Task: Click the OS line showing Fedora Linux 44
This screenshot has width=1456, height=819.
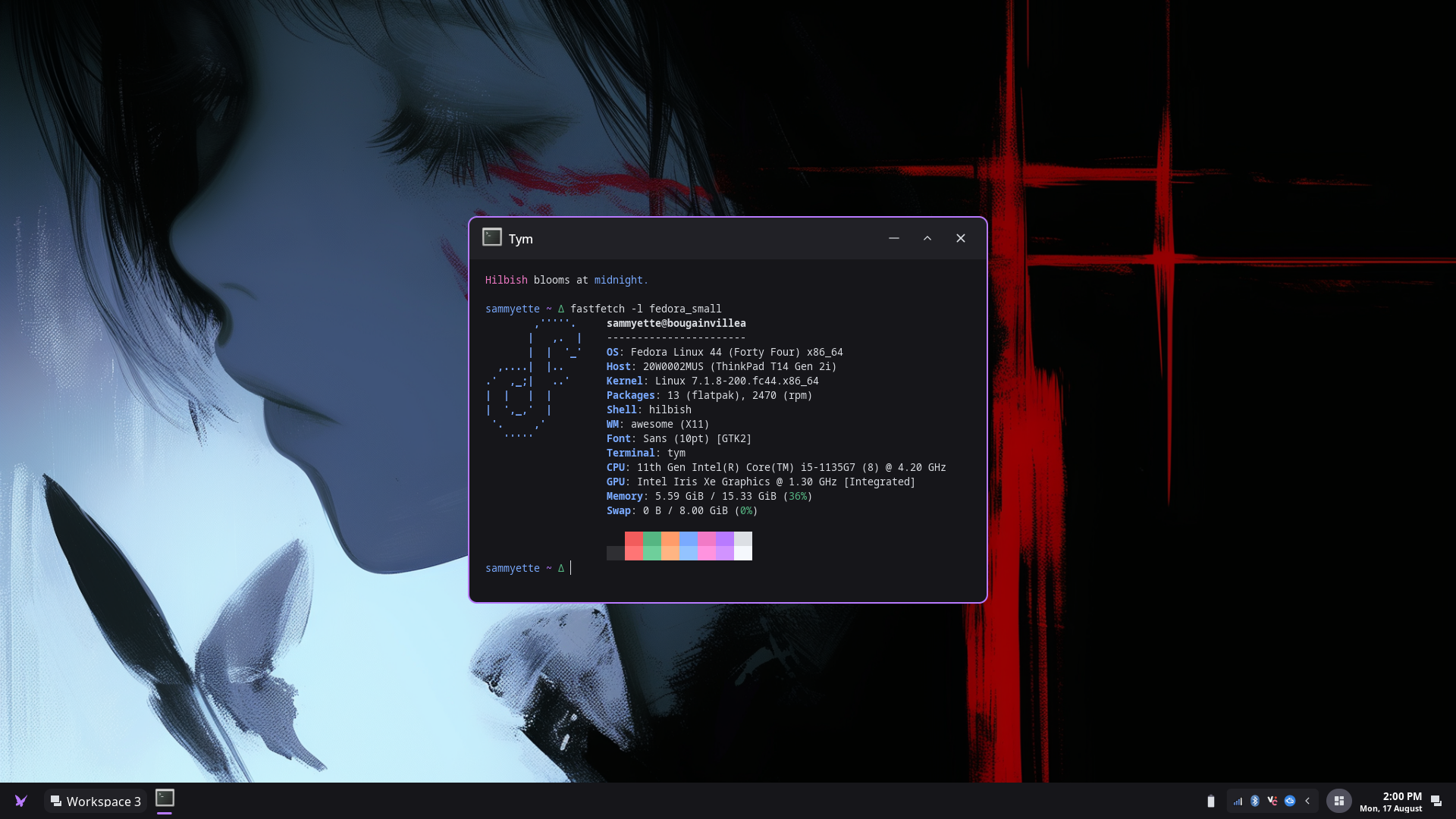Action: [725, 352]
